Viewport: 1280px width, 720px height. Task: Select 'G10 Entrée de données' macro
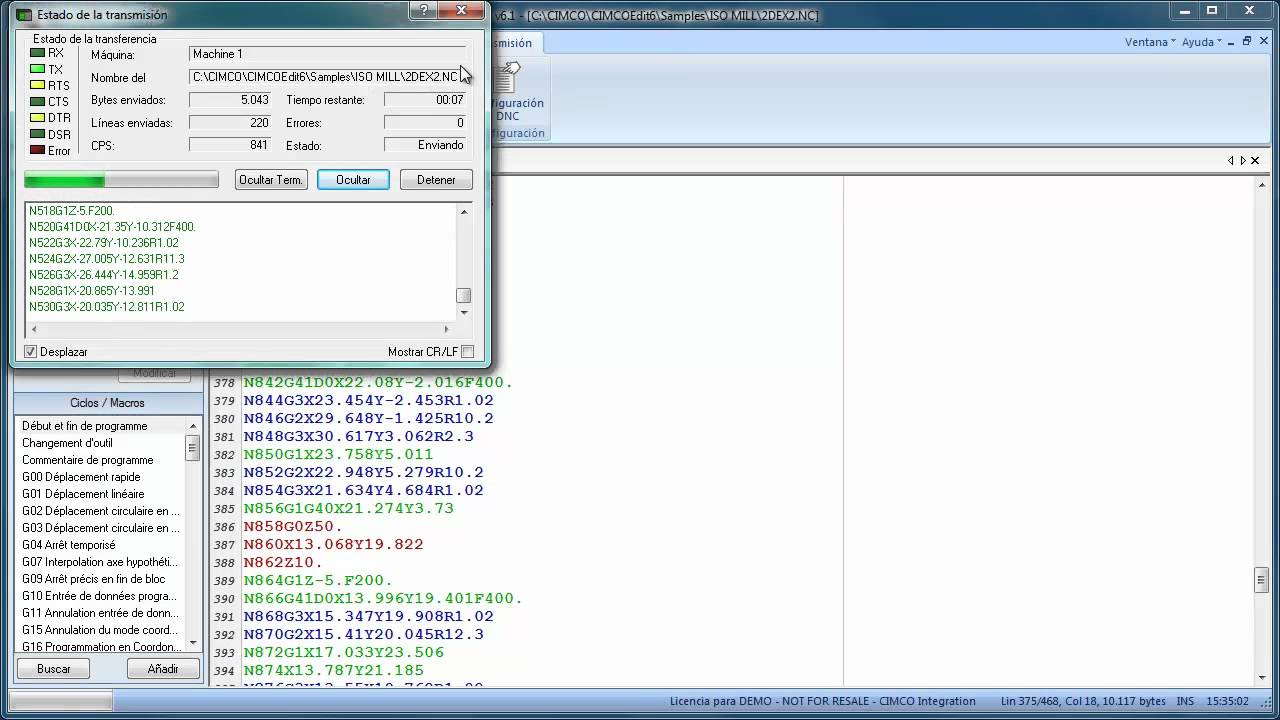[99, 596]
